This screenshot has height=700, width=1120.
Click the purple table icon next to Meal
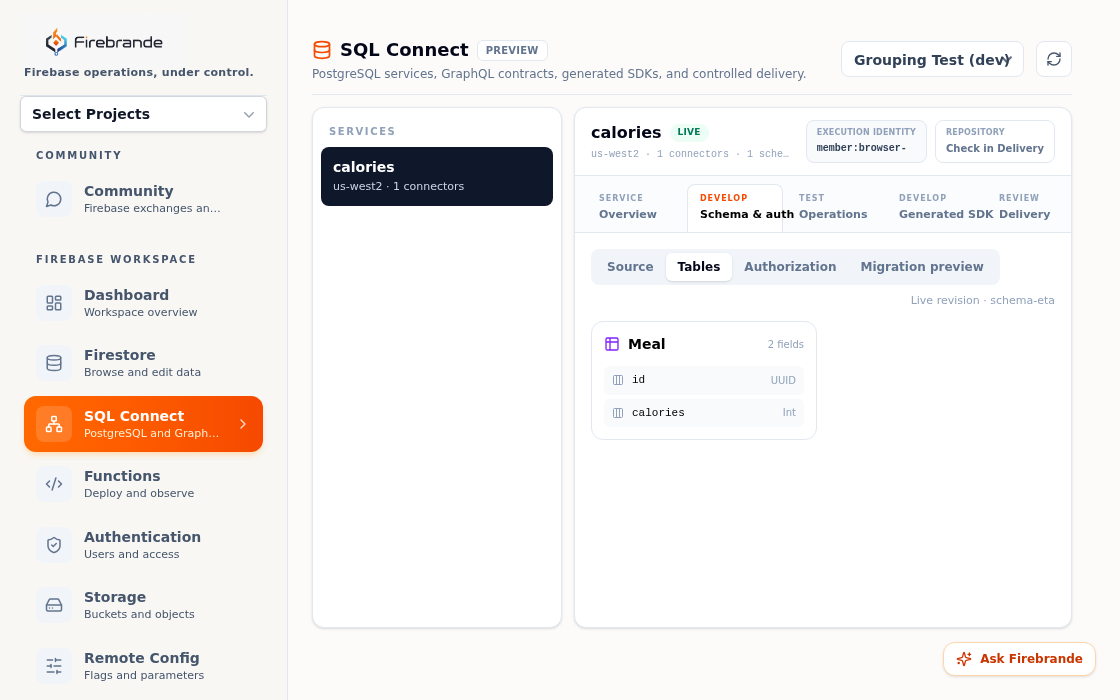tap(612, 344)
